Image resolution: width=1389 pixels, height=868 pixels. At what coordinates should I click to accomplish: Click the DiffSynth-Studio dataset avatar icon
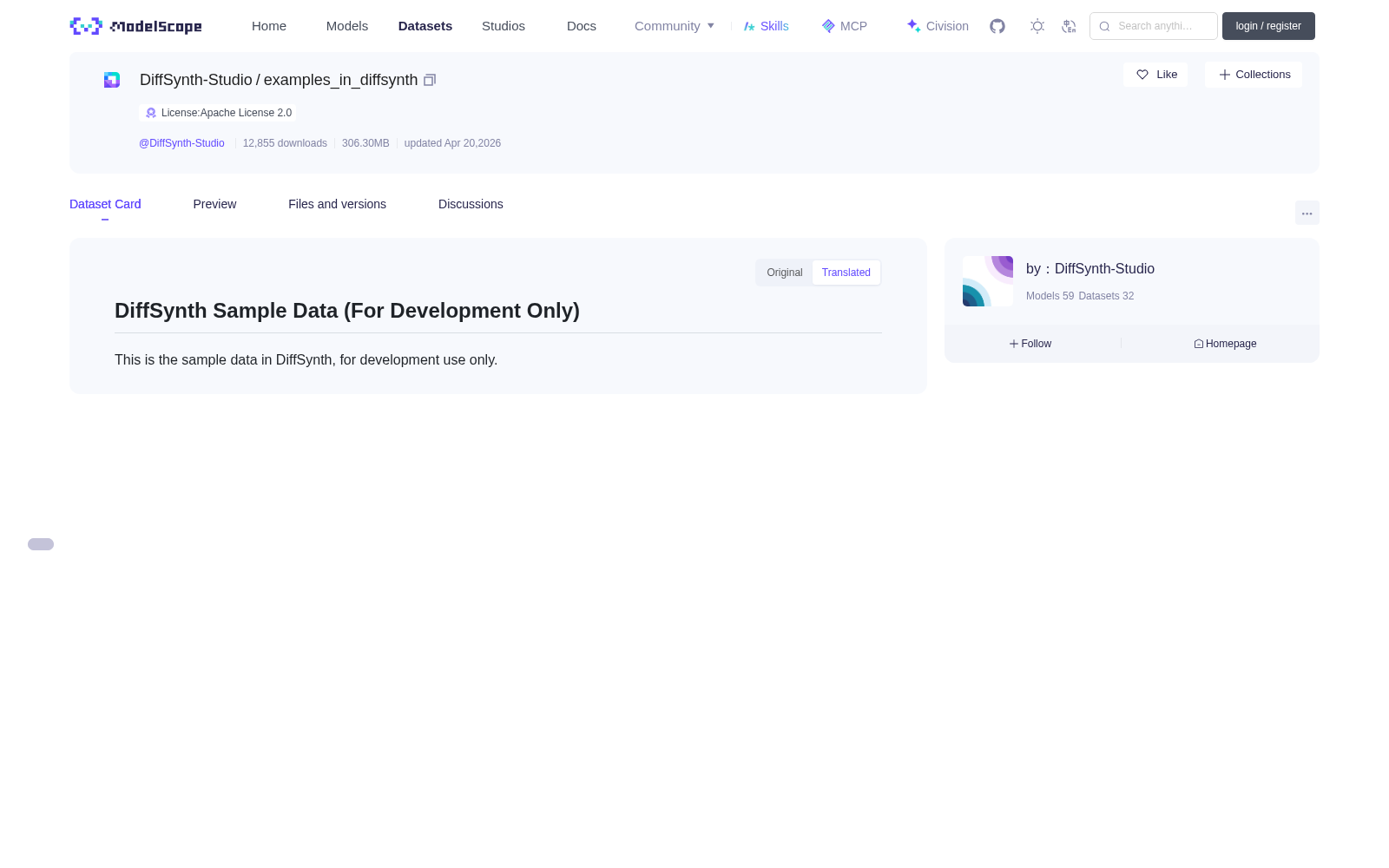(112, 80)
